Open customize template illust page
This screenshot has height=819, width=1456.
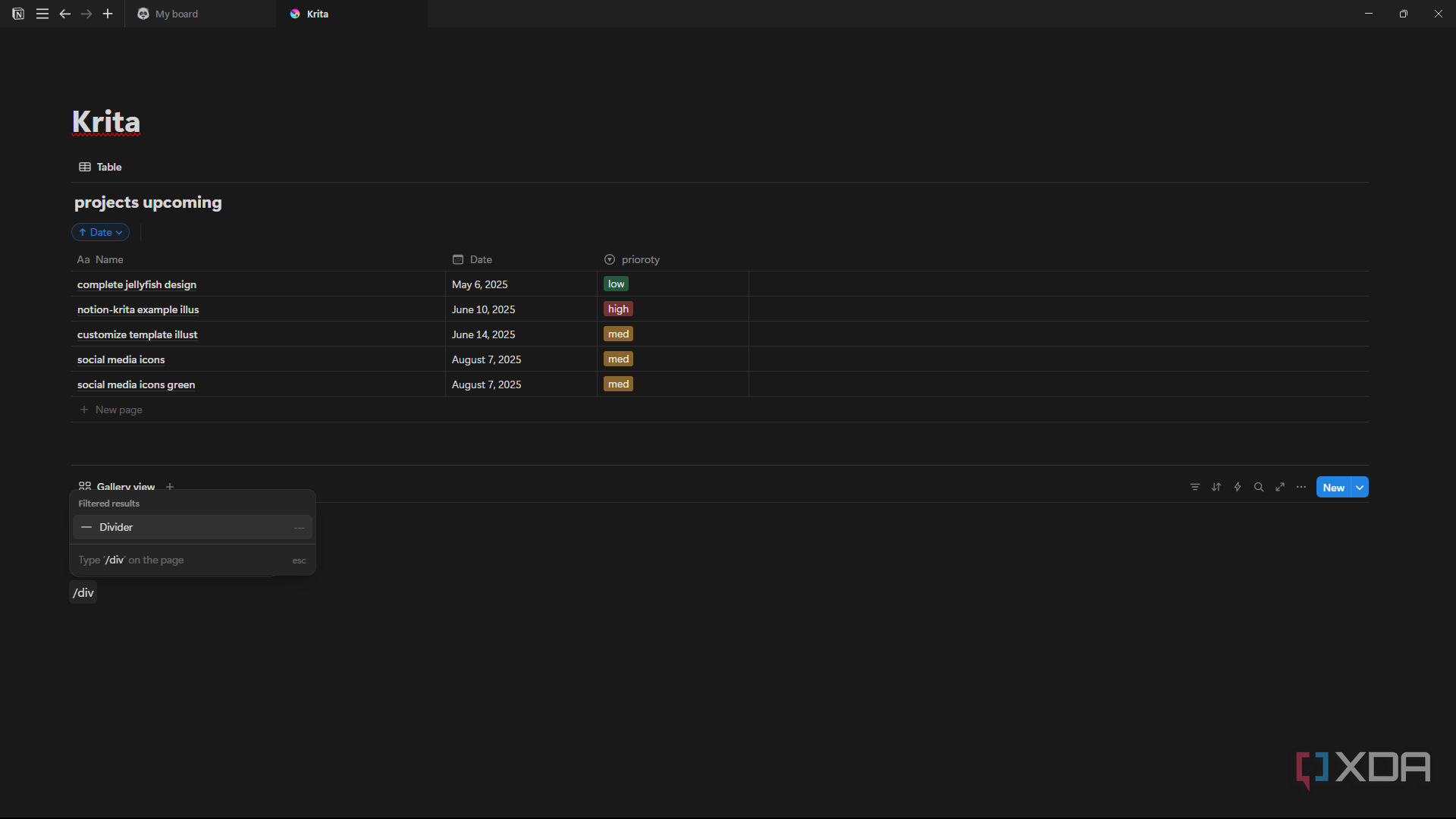point(137,334)
